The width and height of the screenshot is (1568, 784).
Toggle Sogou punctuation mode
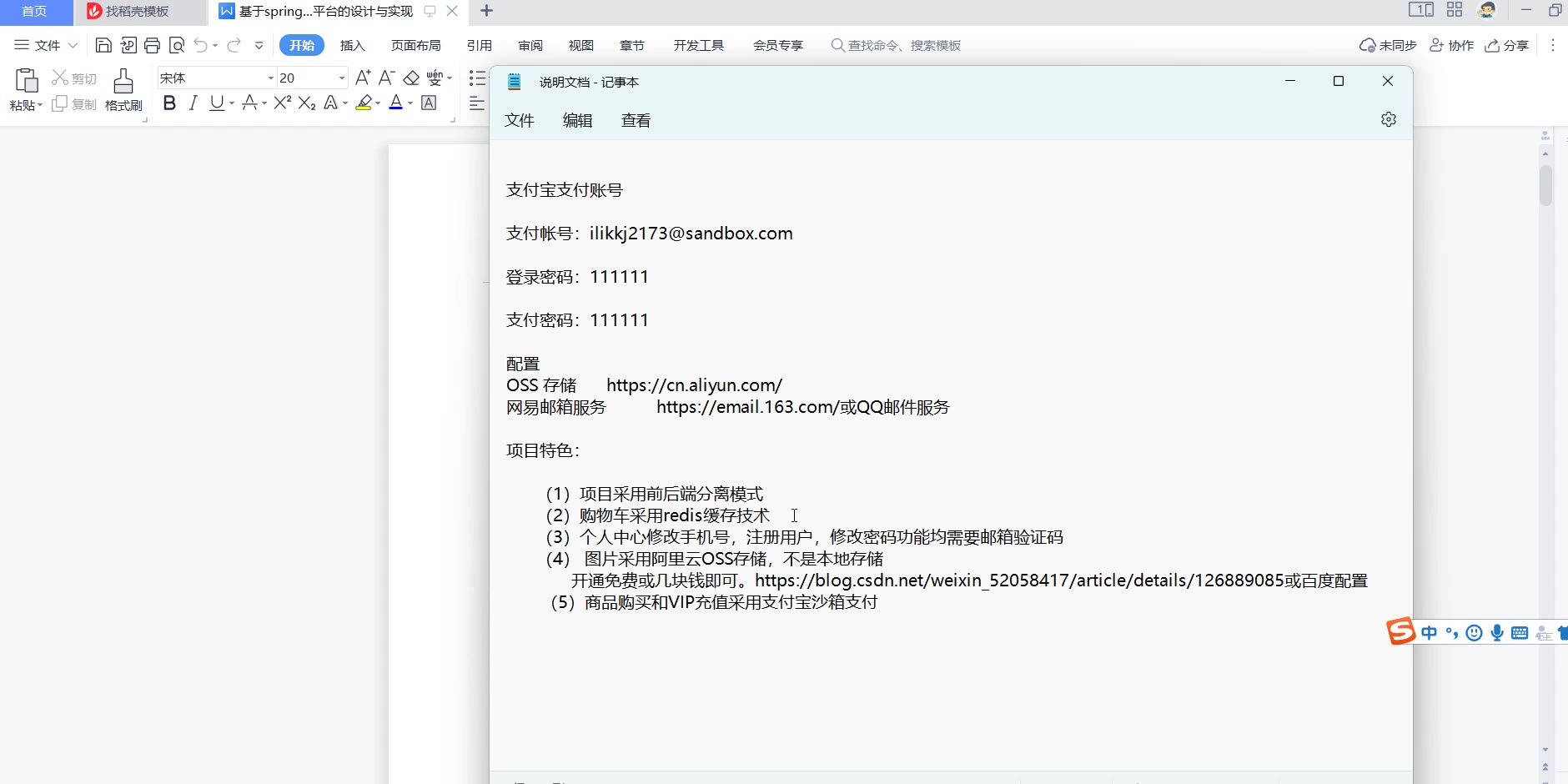(x=1452, y=633)
